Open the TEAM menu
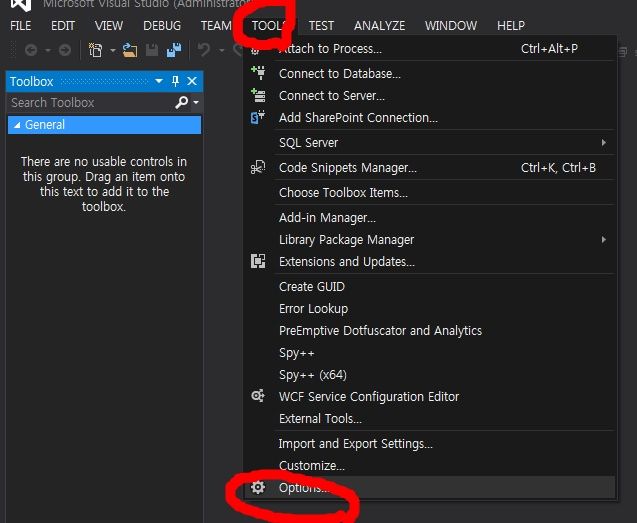This screenshot has height=523, width=637. coord(216,26)
